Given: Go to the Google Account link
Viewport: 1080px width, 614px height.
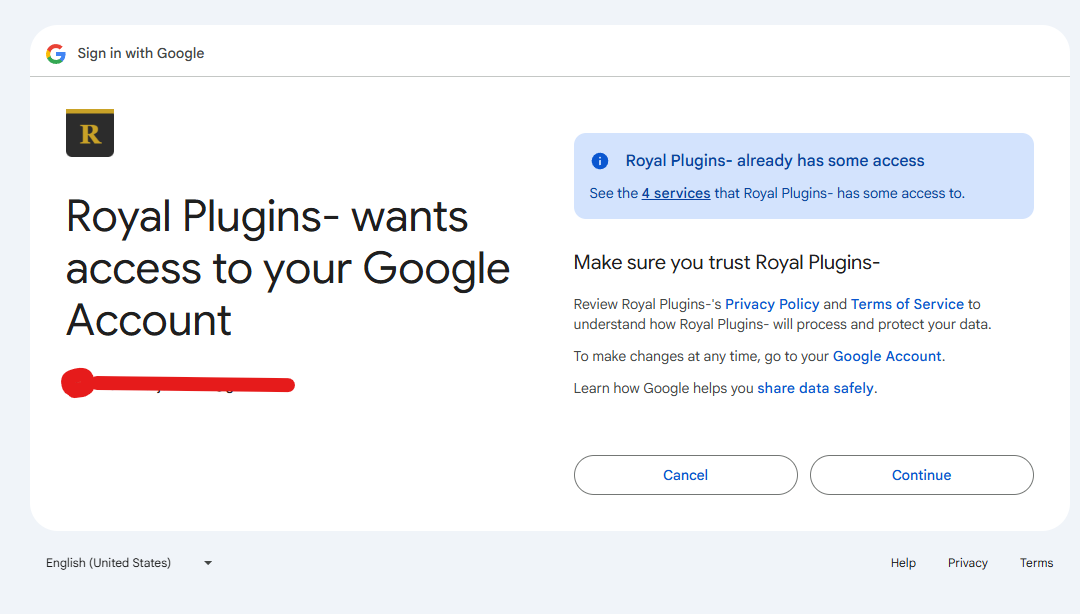Looking at the screenshot, I should pyautogui.click(x=887, y=356).
